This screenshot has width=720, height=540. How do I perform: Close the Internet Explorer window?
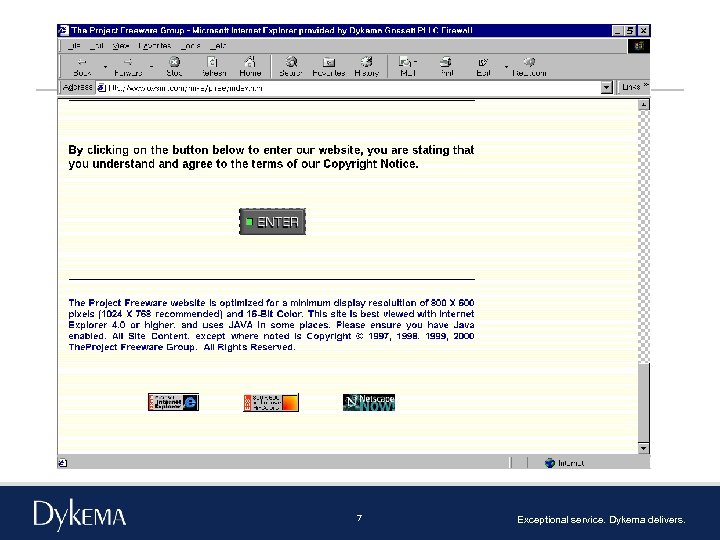643,31
